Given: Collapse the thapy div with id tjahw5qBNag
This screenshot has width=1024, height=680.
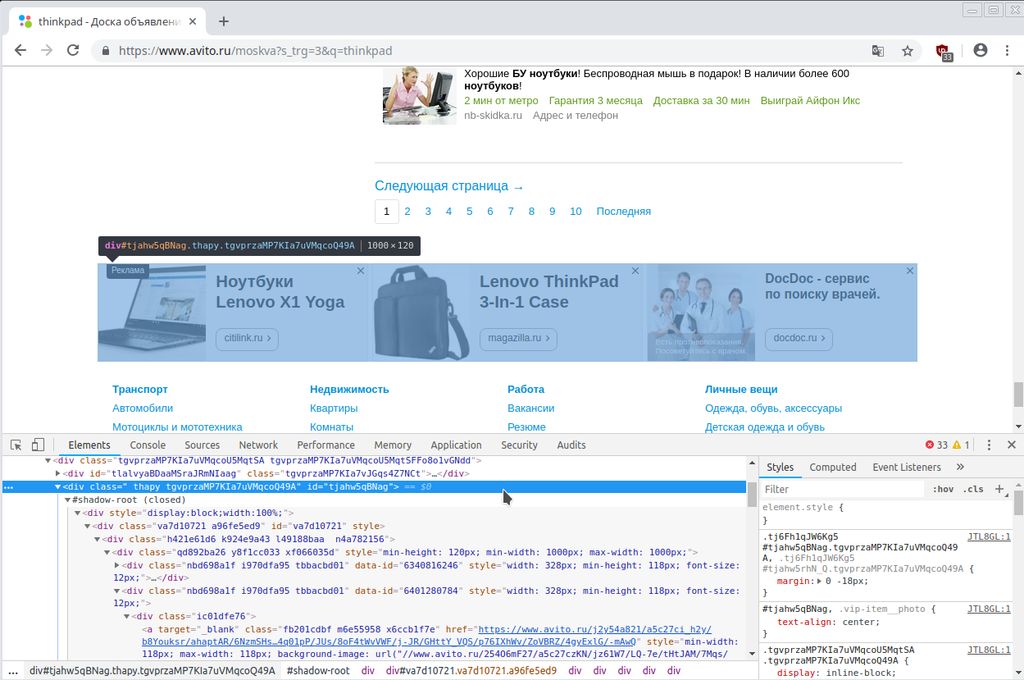Looking at the screenshot, I should tap(57, 487).
